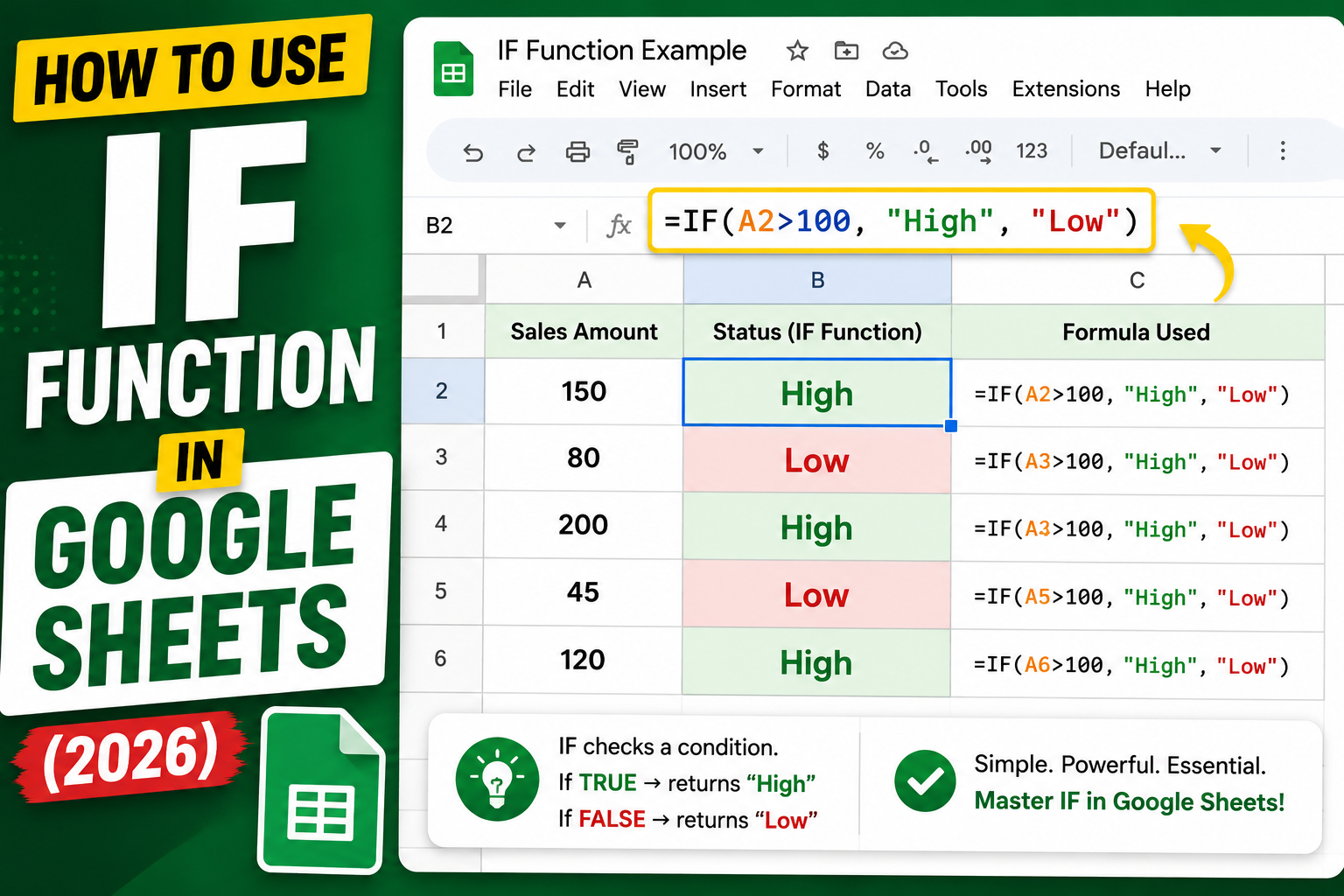Select row 6 header
The height and width of the screenshot is (896, 1344).
tap(442, 659)
